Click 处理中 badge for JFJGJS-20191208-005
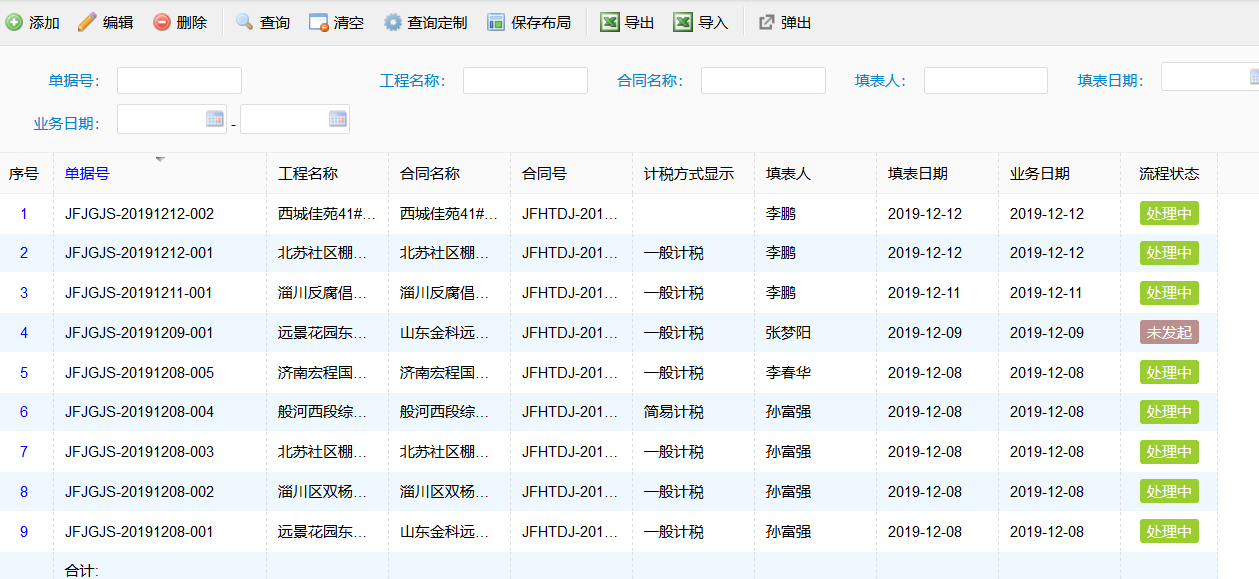The height and width of the screenshot is (579, 1259). pos(1169,373)
